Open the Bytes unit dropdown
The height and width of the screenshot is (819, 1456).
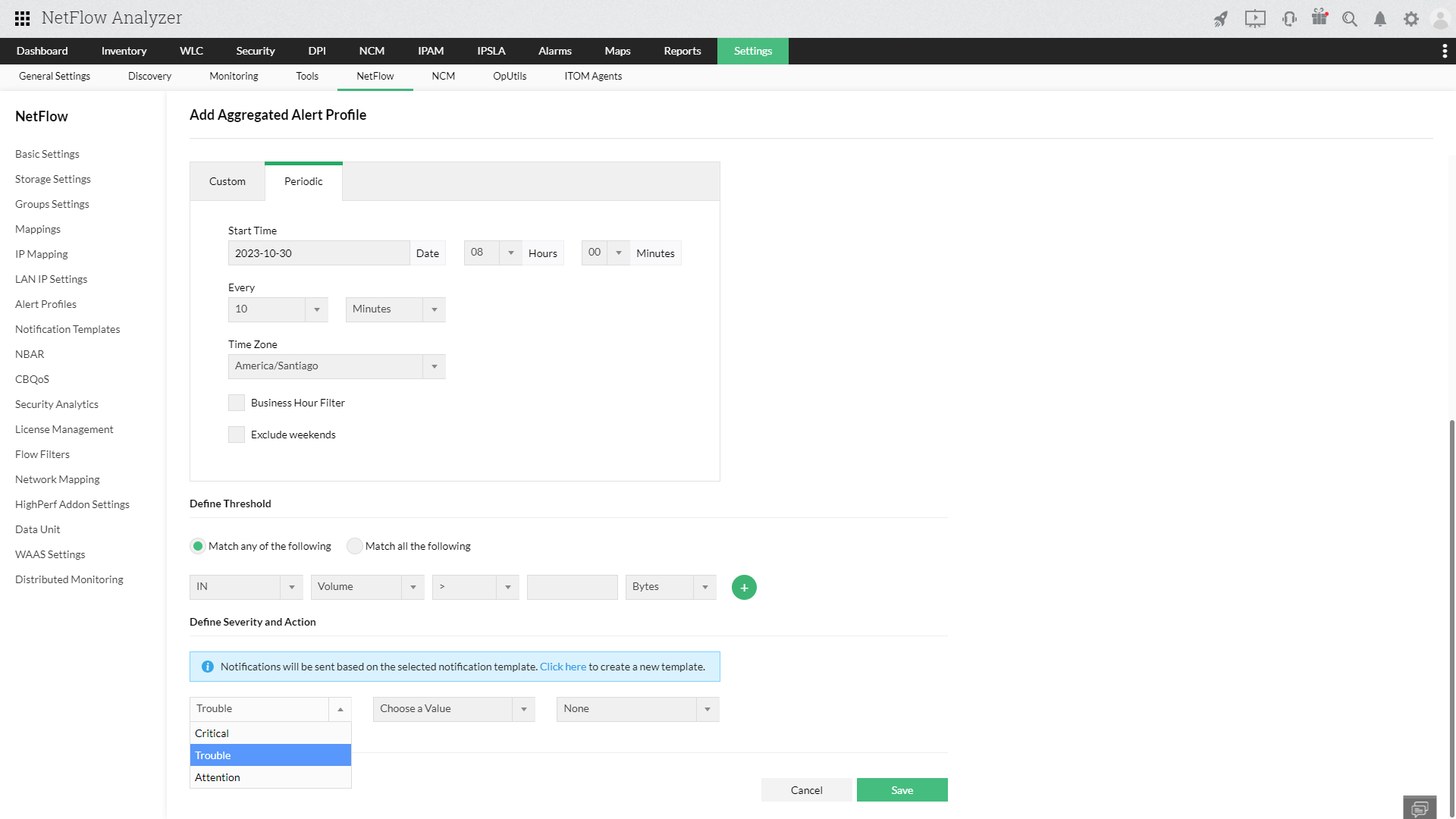click(670, 587)
